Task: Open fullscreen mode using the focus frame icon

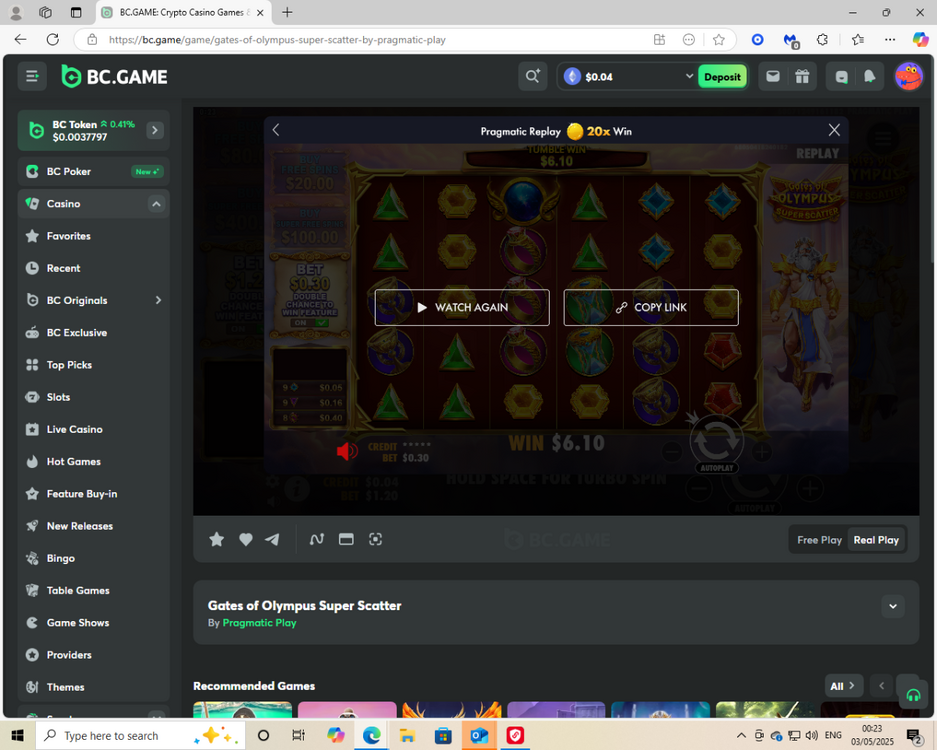Action: coord(375,539)
